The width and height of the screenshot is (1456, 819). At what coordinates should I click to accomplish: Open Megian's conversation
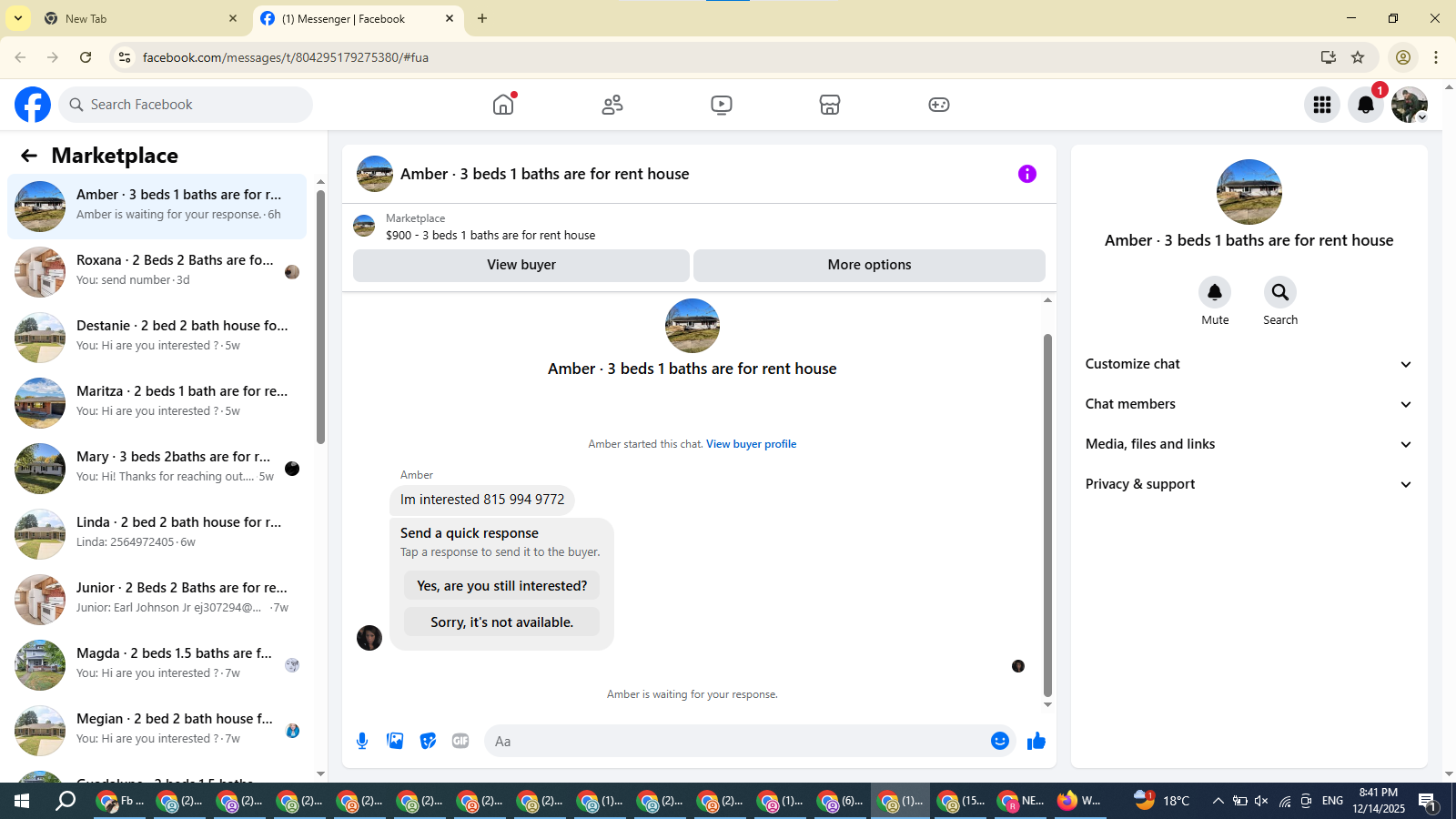(x=157, y=731)
